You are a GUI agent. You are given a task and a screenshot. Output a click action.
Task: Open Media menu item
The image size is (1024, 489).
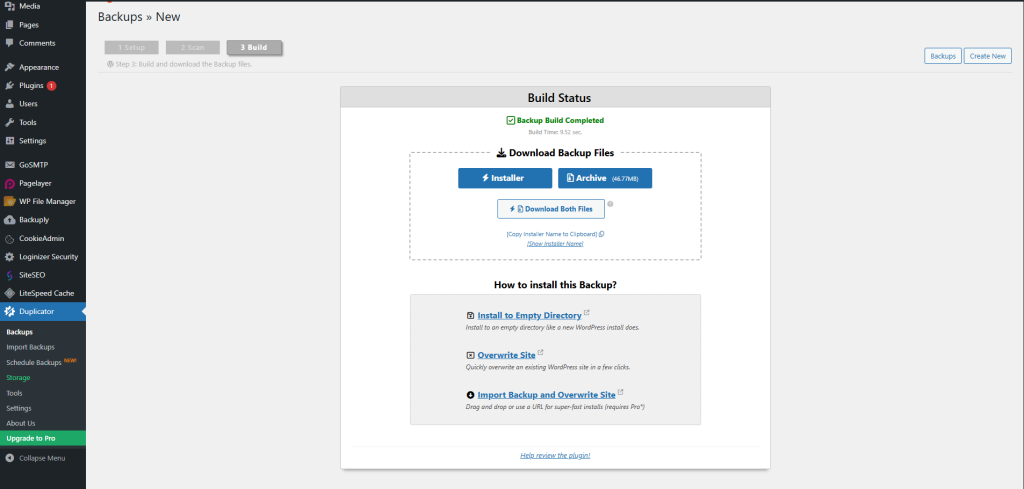(x=42, y=7)
